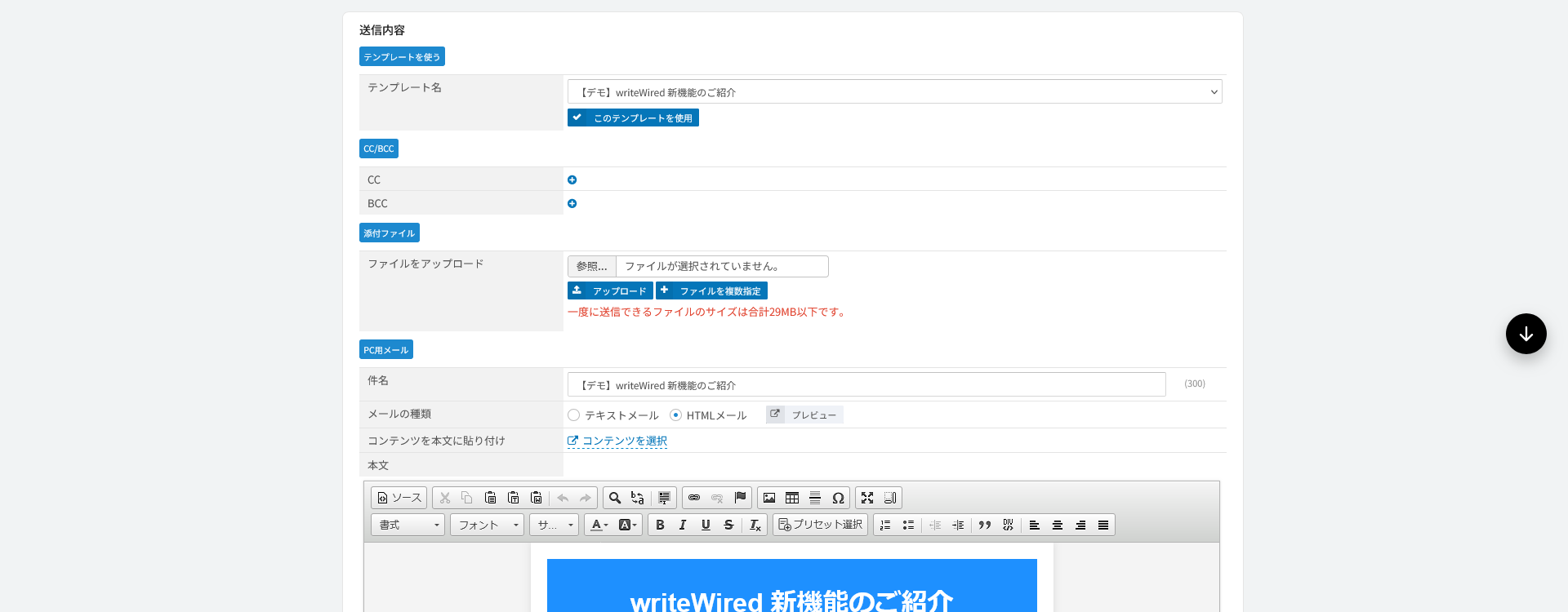Open the テンプレート名 dropdown list

click(894, 91)
